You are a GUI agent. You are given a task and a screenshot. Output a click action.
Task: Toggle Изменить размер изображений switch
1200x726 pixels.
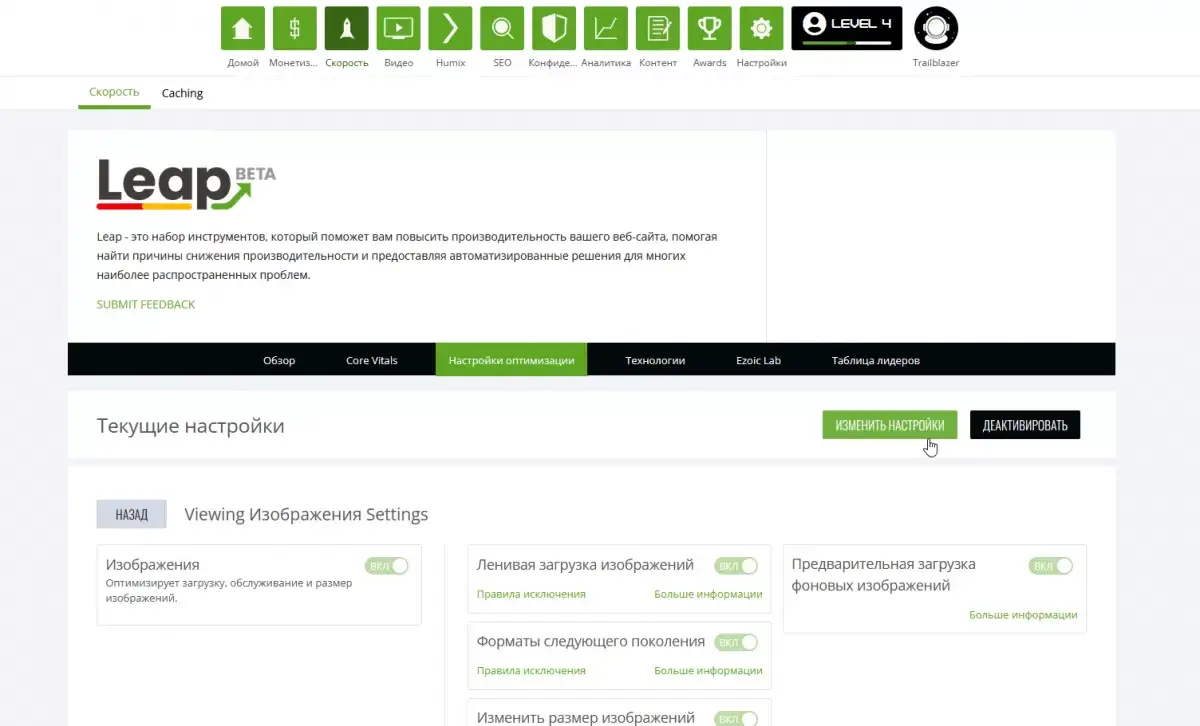pos(736,718)
